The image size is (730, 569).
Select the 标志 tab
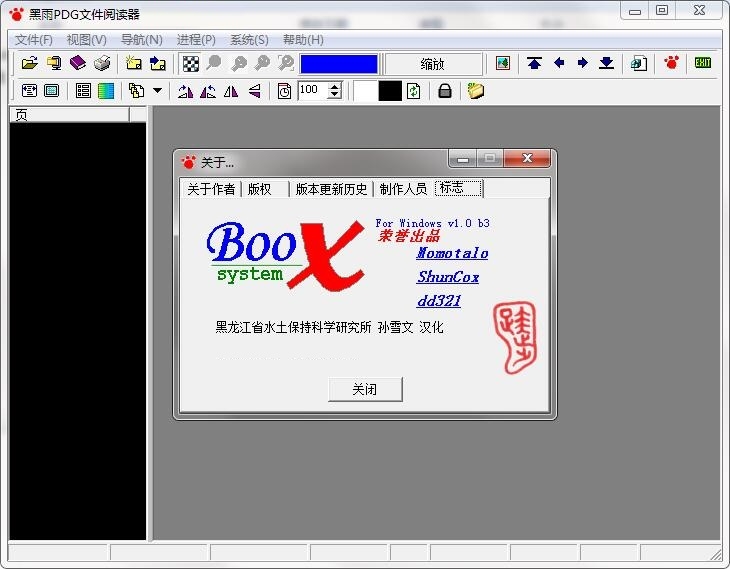(459, 188)
